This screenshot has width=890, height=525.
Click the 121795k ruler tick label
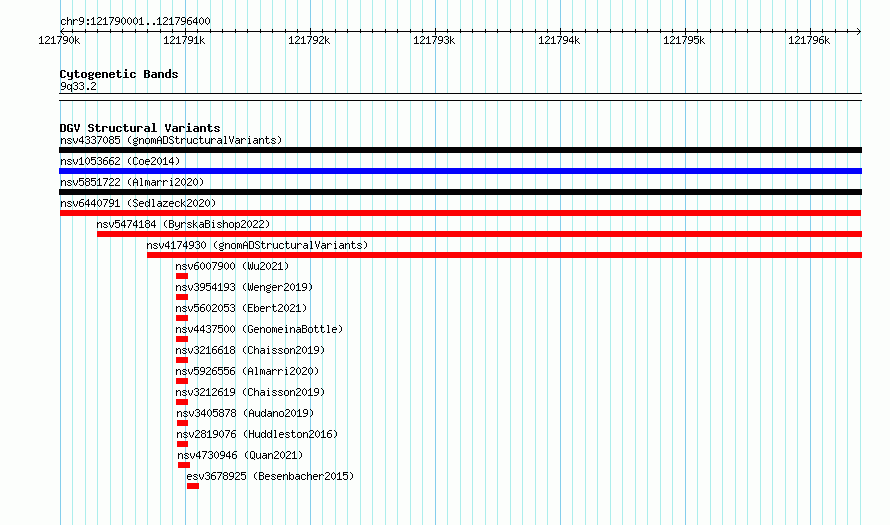click(x=684, y=40)
